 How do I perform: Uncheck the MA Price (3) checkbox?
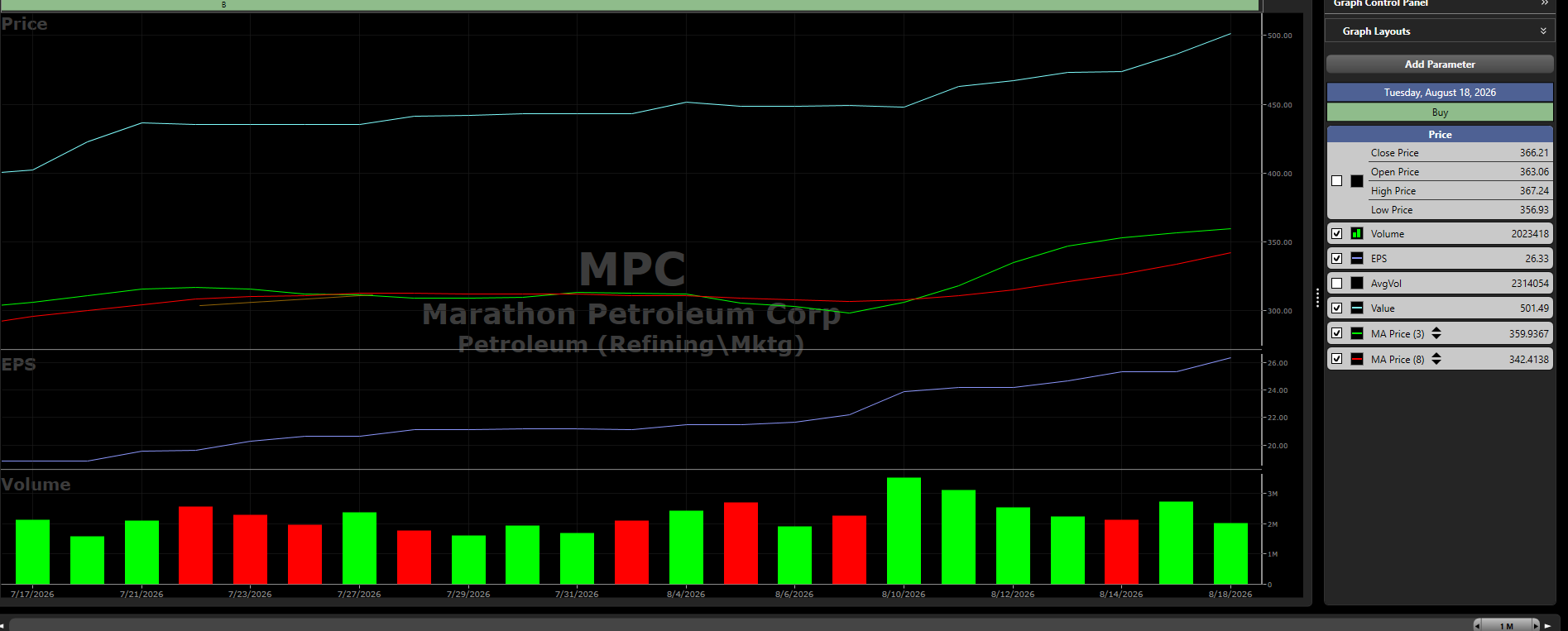click(x=1337, y=334)
